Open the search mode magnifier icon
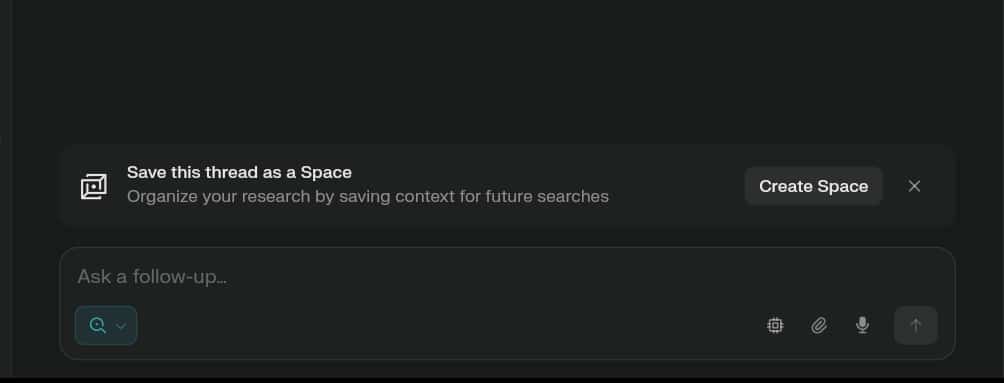The image size is (1004, 383). click(x=97, y=325)
